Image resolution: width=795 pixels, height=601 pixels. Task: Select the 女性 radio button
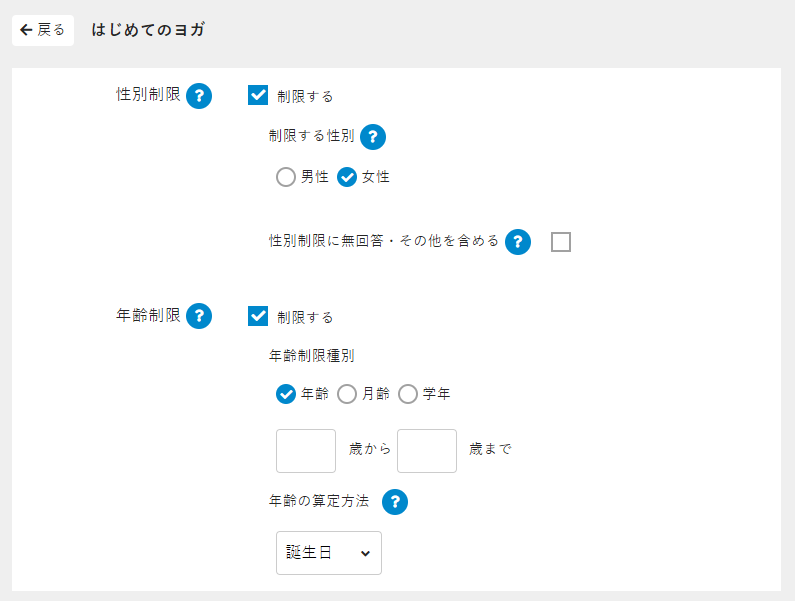347,178
